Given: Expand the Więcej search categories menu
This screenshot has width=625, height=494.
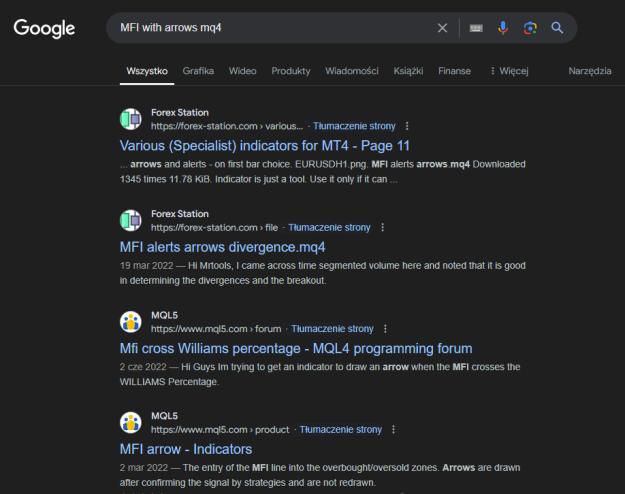Looking at the screenshot, I should pos(509,71).
